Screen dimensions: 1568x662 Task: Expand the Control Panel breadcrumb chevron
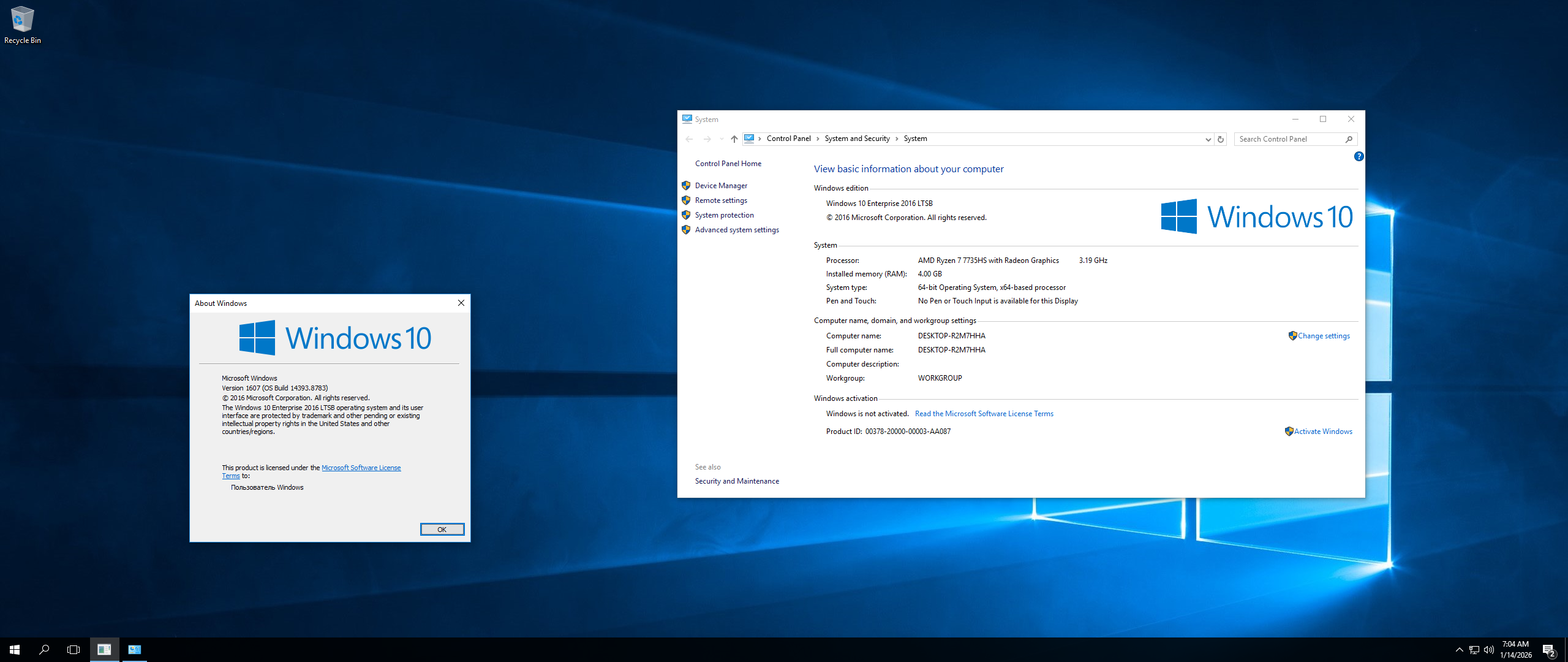[818, 139]
